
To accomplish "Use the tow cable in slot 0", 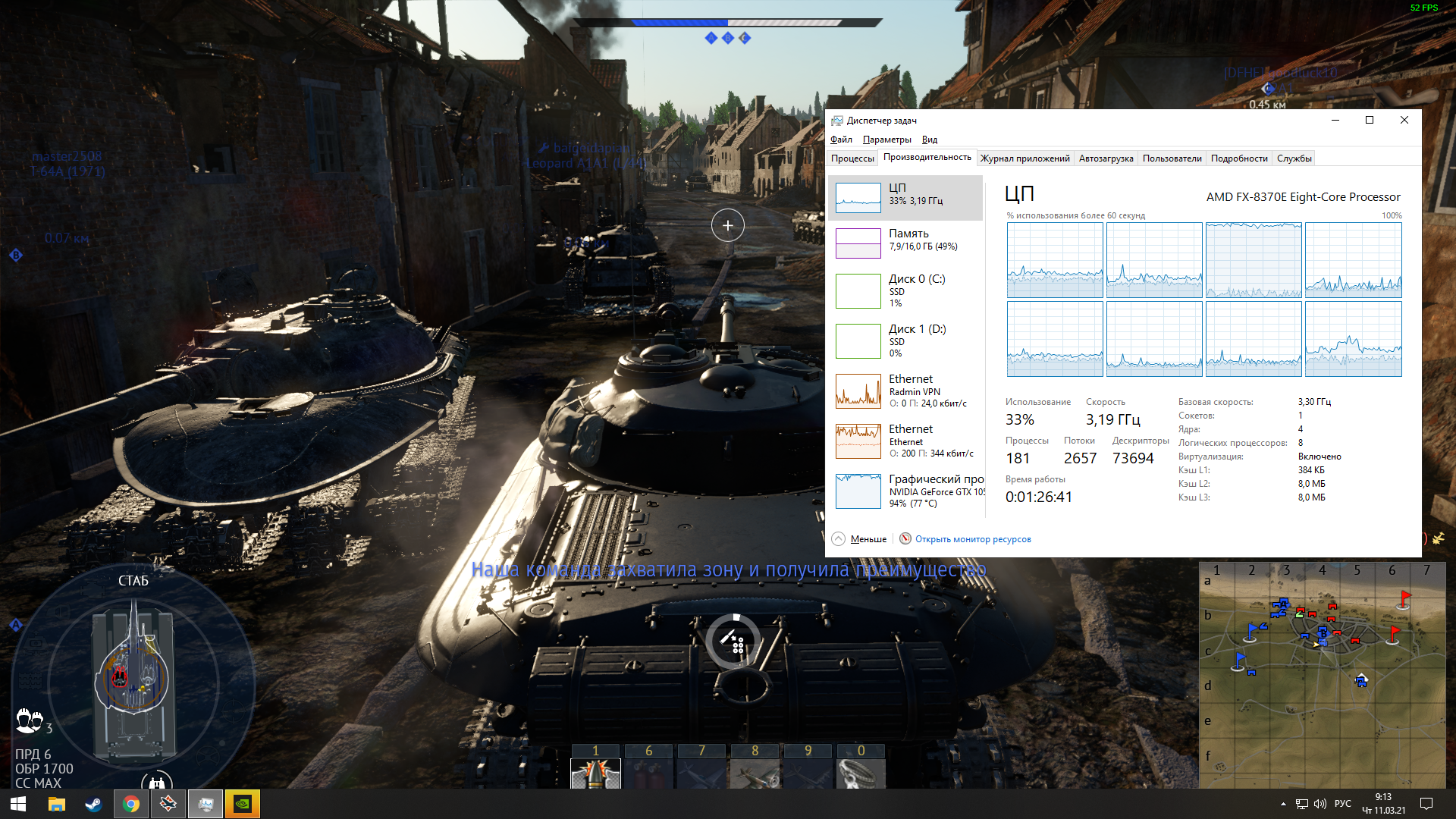I will 861,773.
